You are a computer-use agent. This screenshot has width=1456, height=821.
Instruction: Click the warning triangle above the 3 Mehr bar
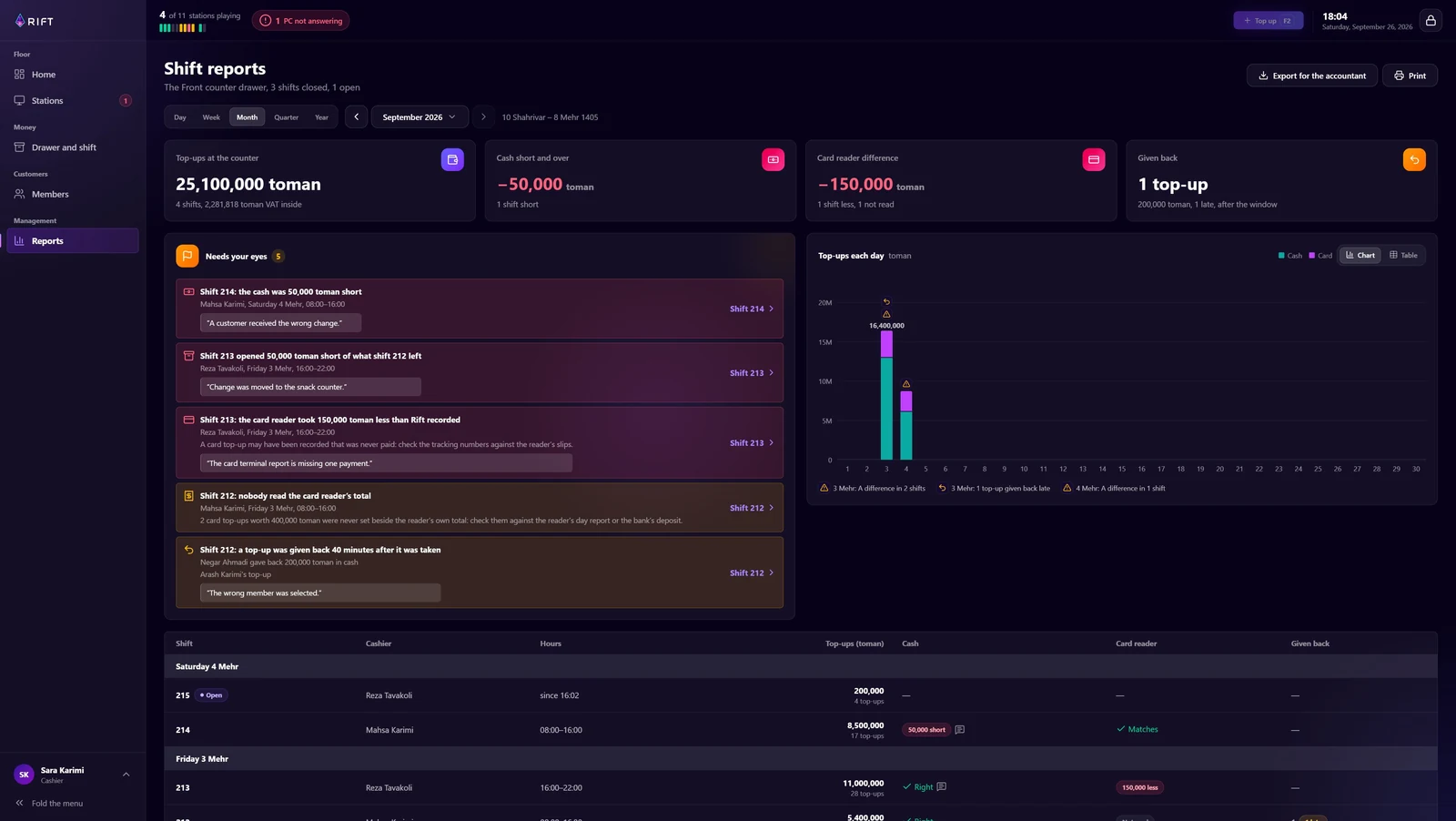click(x=886, y=314)
